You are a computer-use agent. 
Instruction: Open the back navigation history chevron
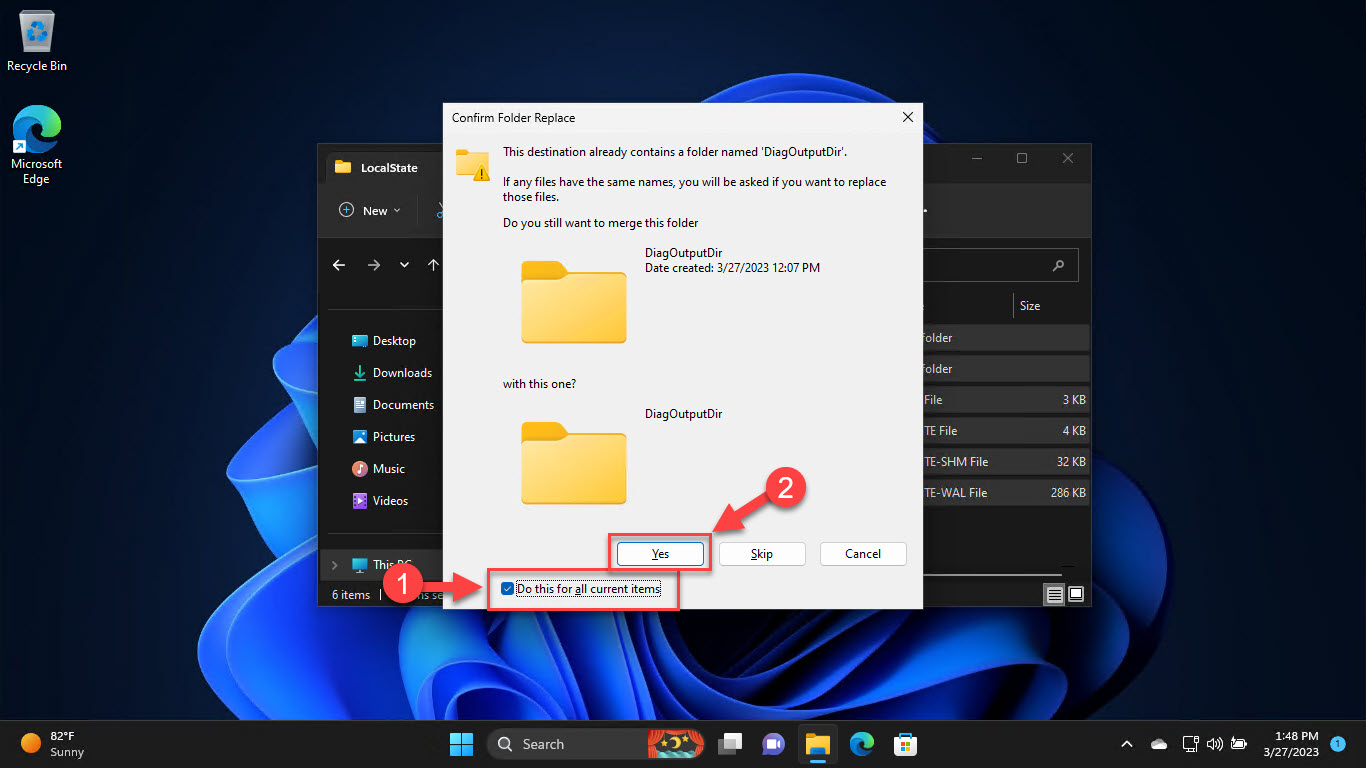pyautogui.click(x=404, y=265)
